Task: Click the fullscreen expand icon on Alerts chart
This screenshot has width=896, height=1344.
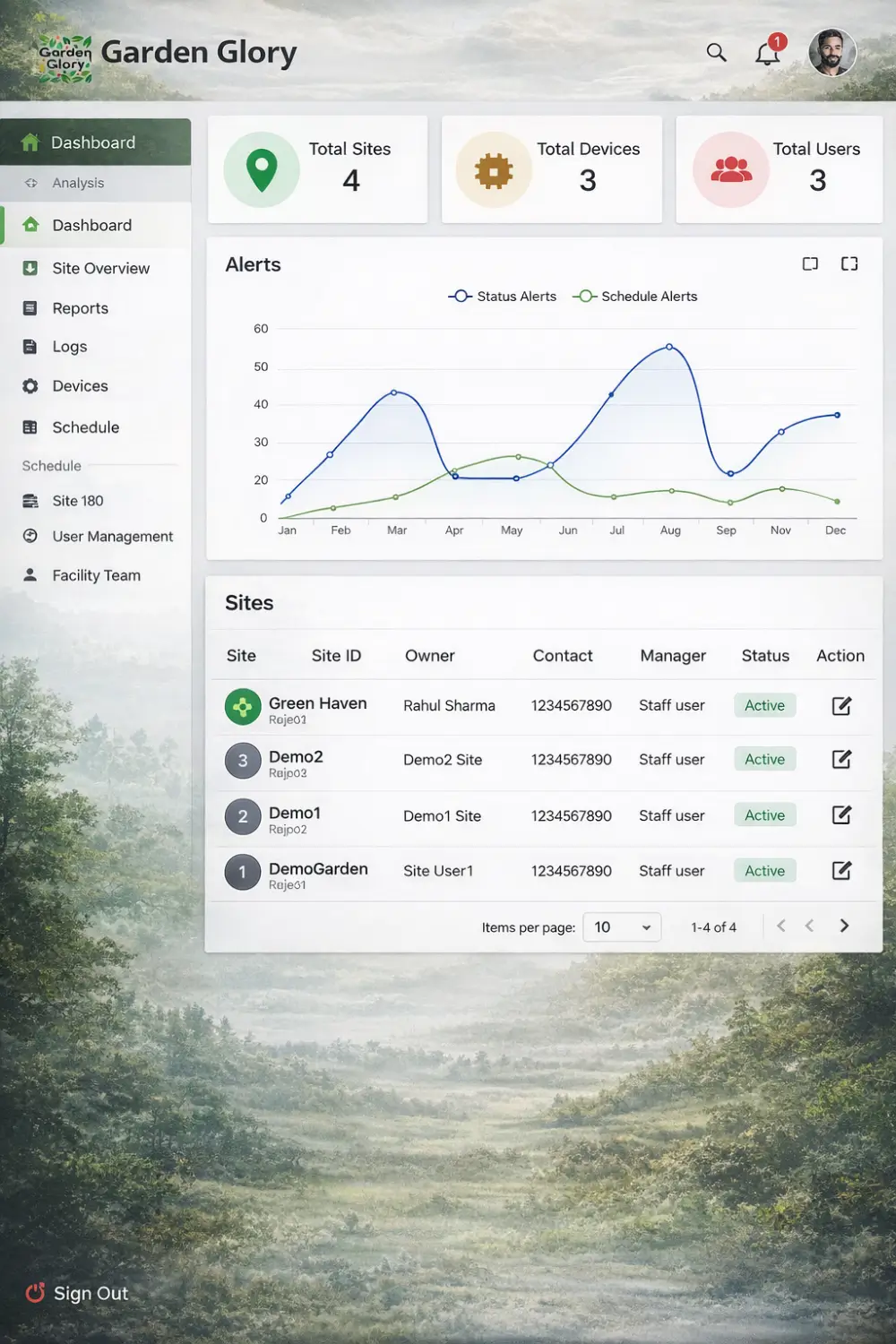Action: pos(849,263)
